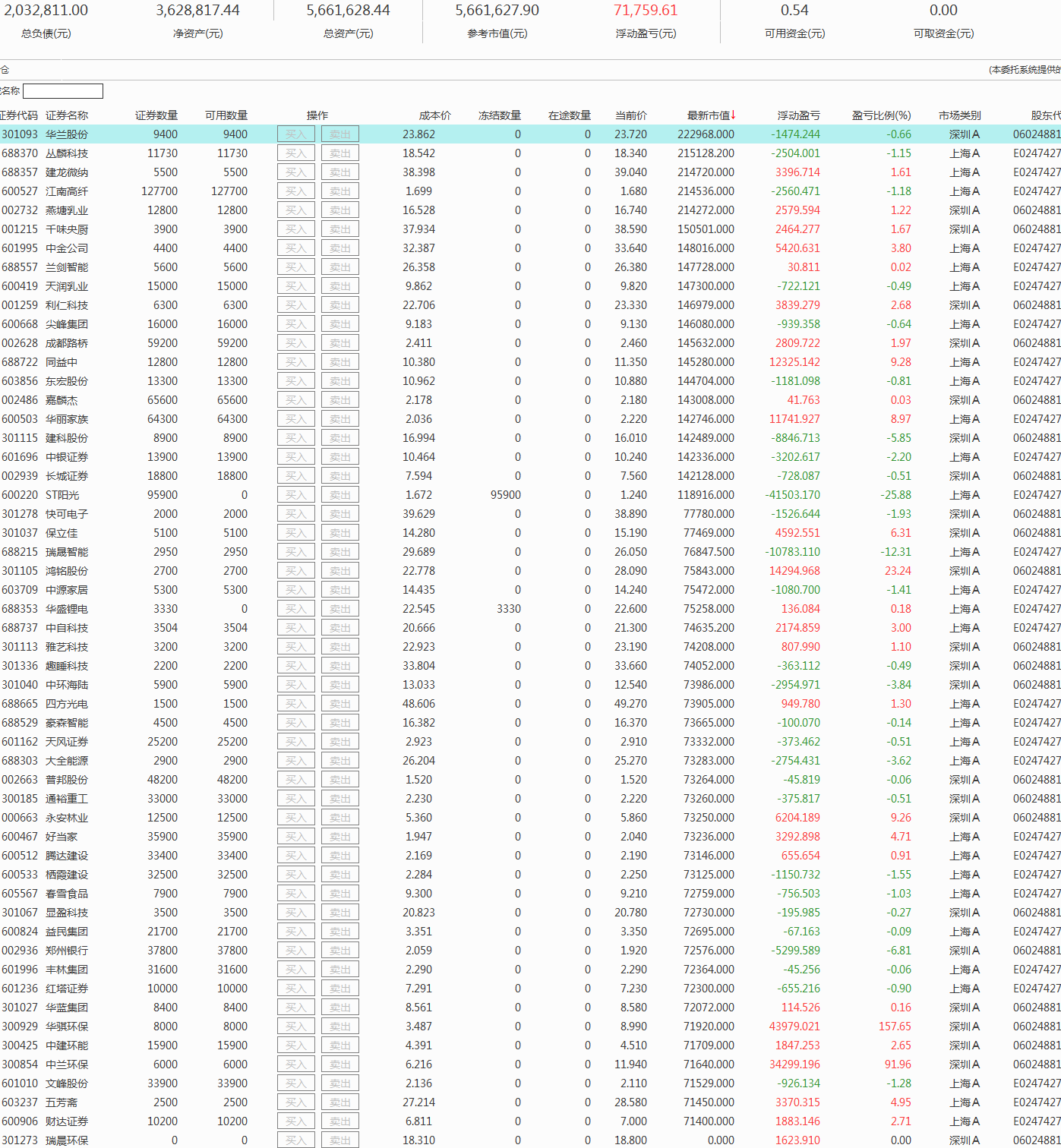Click 卖出 button for 天润乳业 (600419)
The image size is (1061, 1148).
(340, 286)
